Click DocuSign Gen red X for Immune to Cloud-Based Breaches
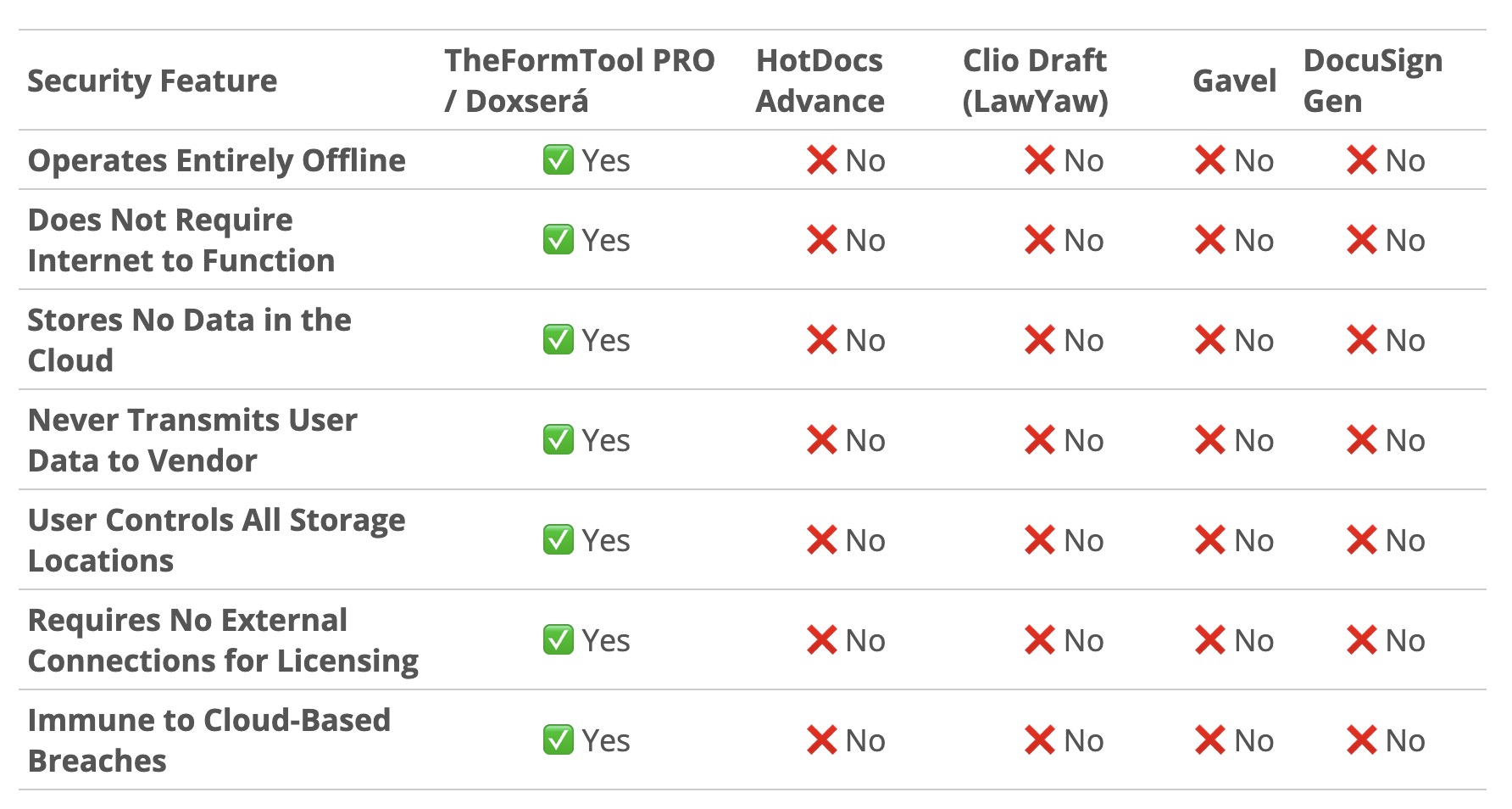The image size is (1512, 809). tap(1361, 740)
